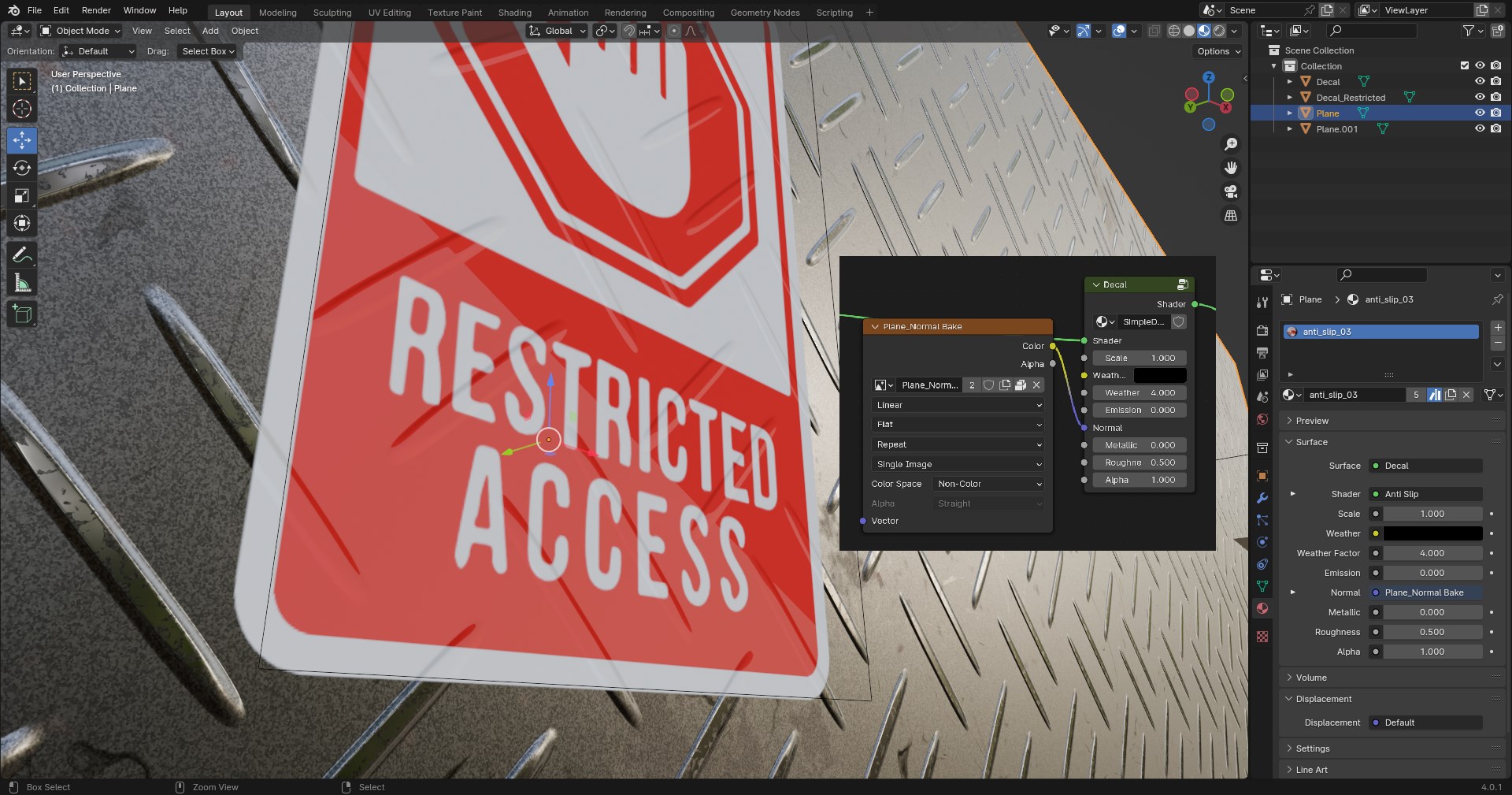This screenshot has width=1512, height=795.
Task: Open the Render Properties tab
Action: [x=1262, y=331]
